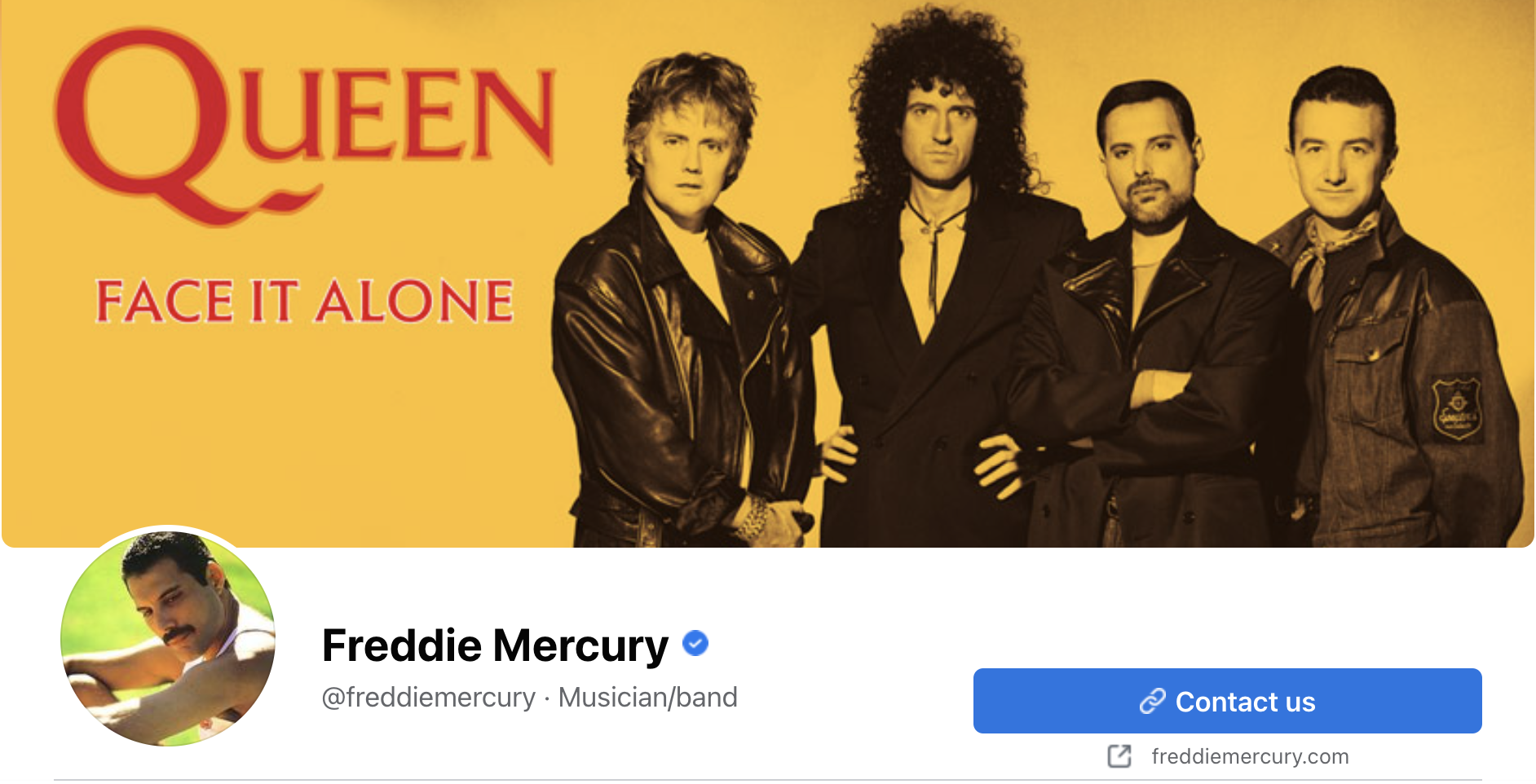This screenshot has width=1536, height=784.
Task: Open the circular profile picture
Action: coord(168,638)
